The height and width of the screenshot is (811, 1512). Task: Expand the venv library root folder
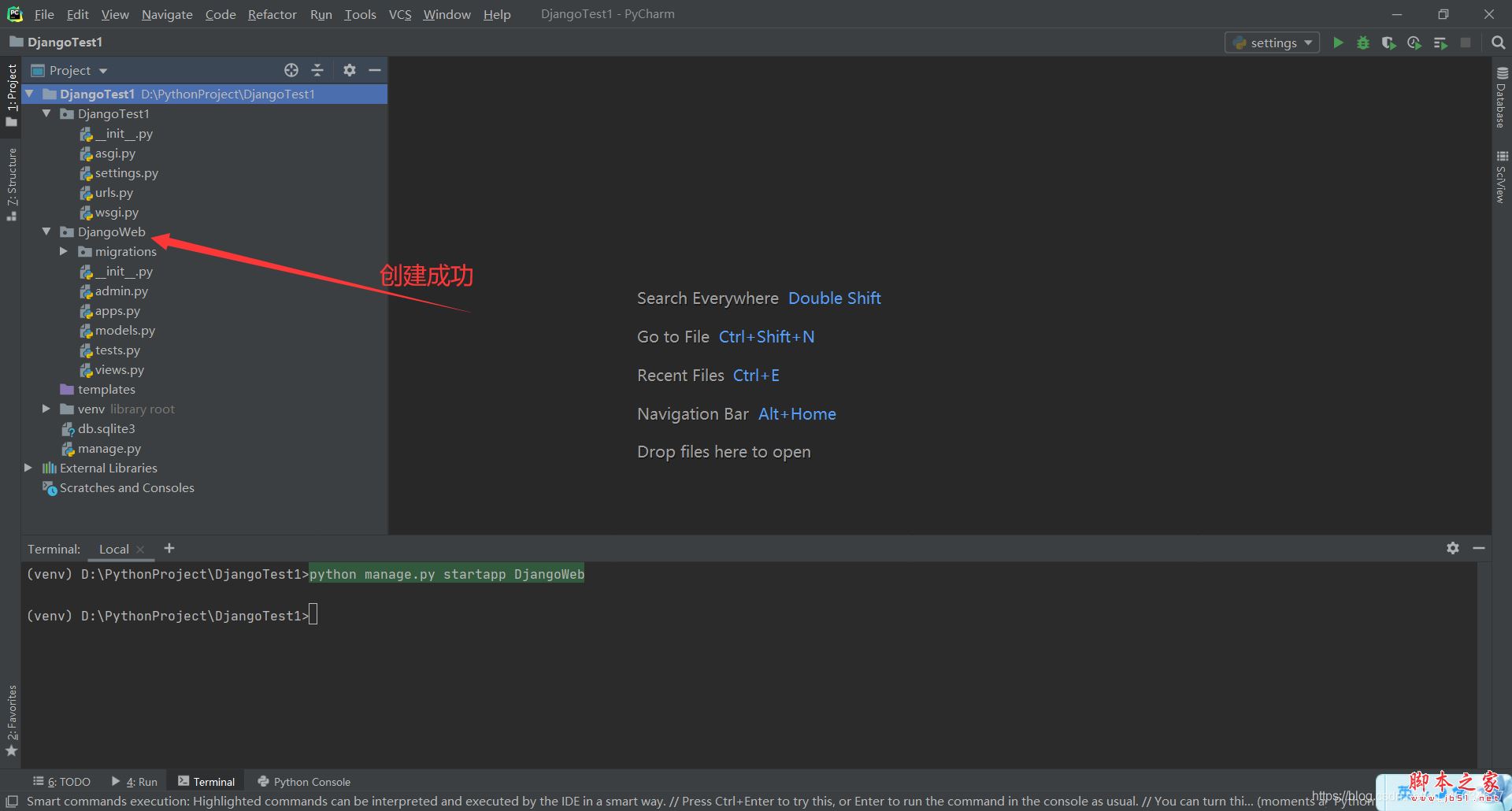pyautogui.click(x=46, y=409)
